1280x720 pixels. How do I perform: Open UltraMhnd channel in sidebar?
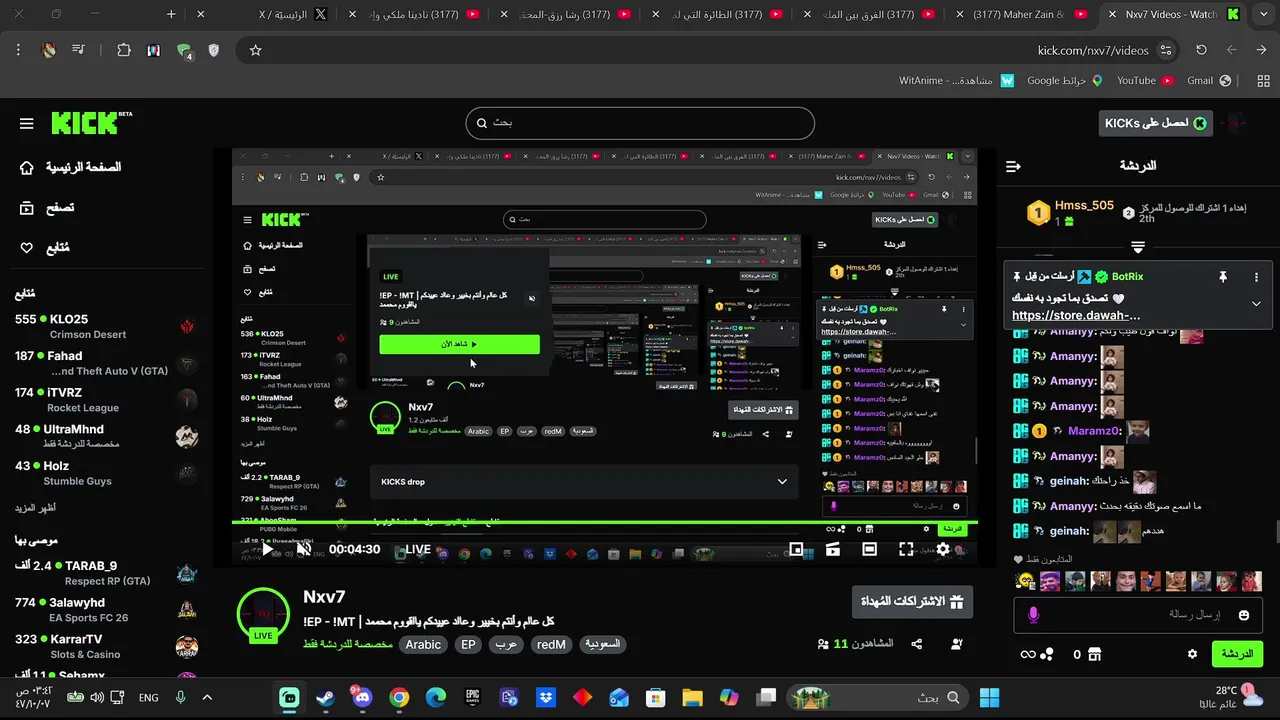105,436
